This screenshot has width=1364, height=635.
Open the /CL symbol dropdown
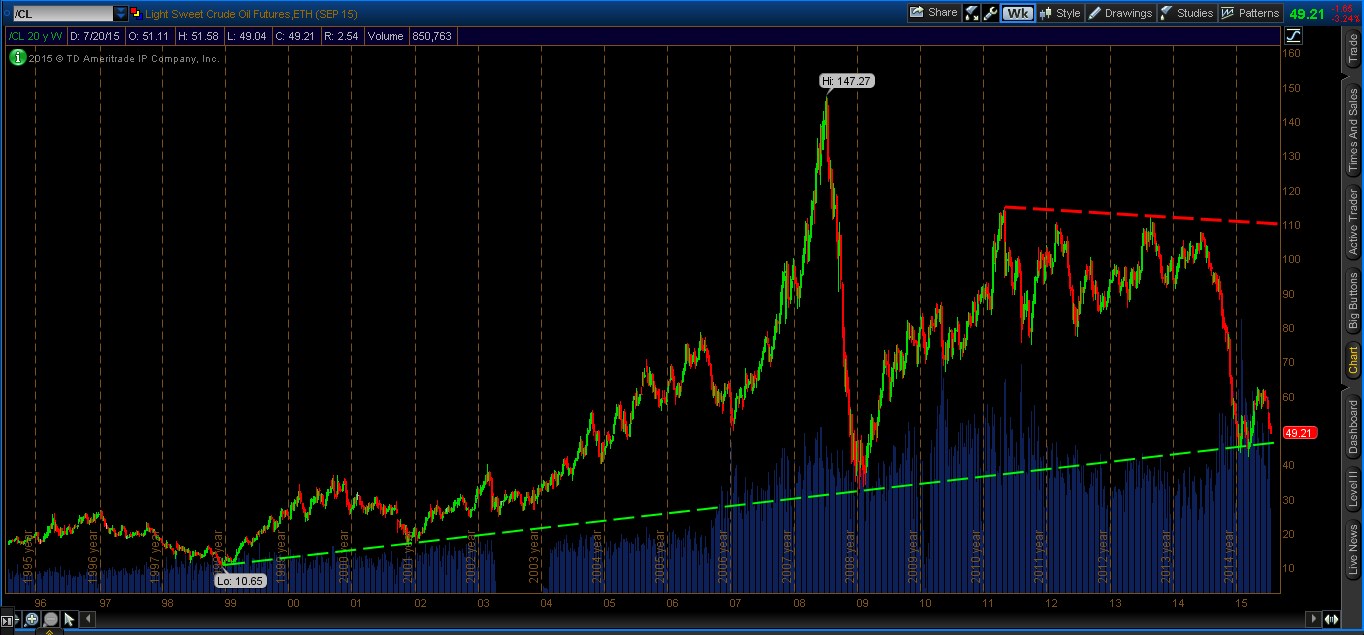[120, 13]
